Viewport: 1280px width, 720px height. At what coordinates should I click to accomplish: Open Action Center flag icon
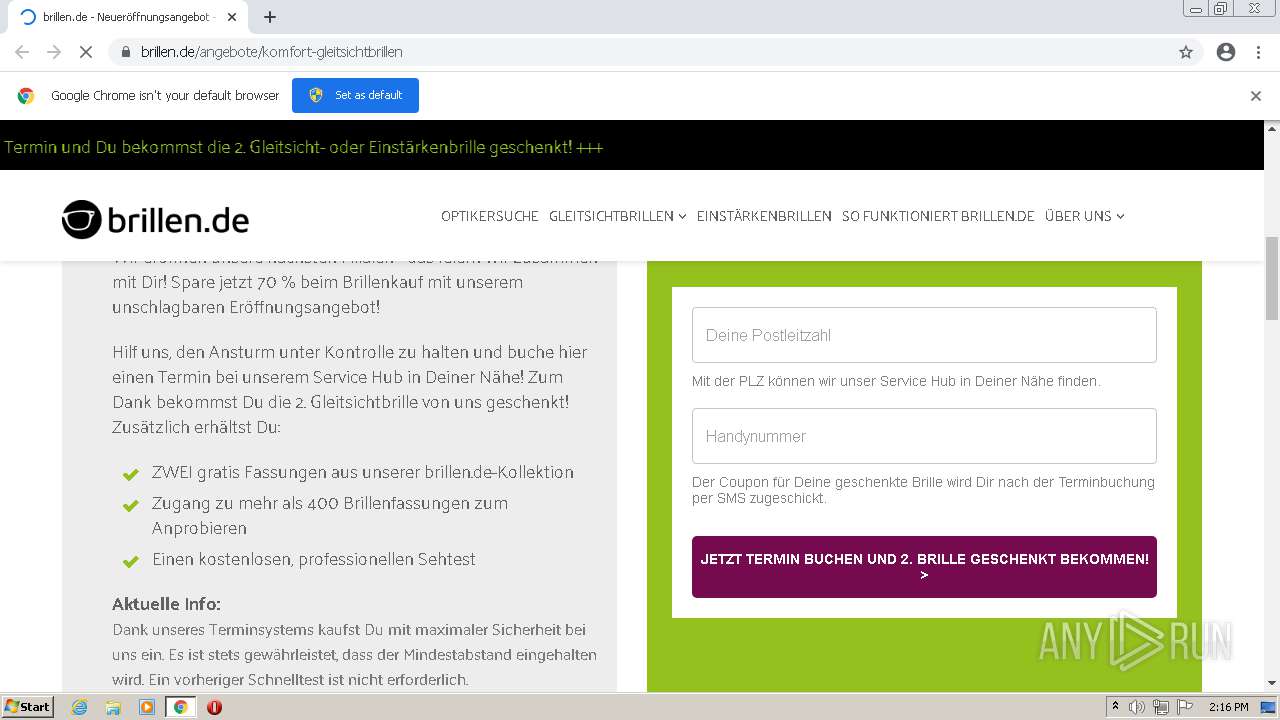coord(1185,707)
